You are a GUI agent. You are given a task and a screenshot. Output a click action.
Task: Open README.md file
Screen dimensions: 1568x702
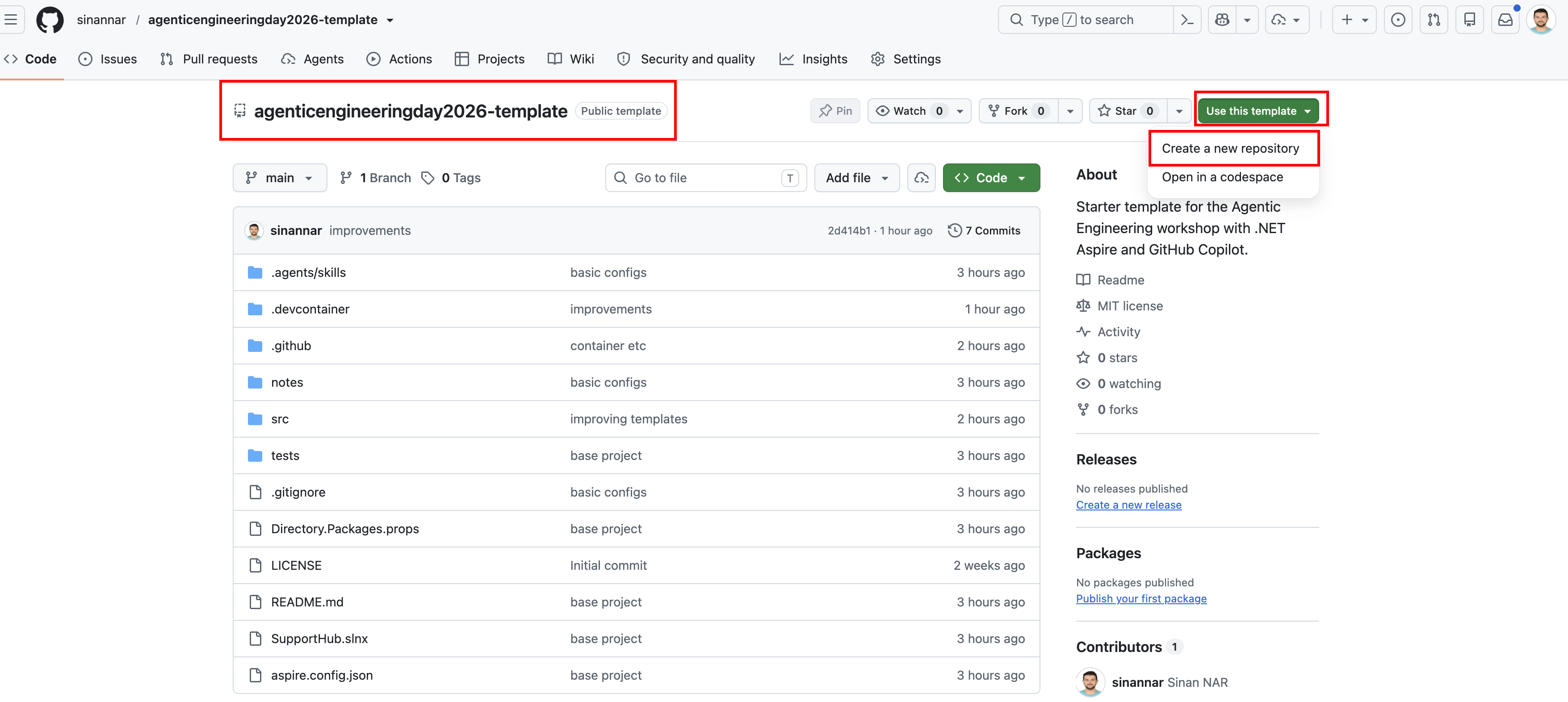coord(307,602)
